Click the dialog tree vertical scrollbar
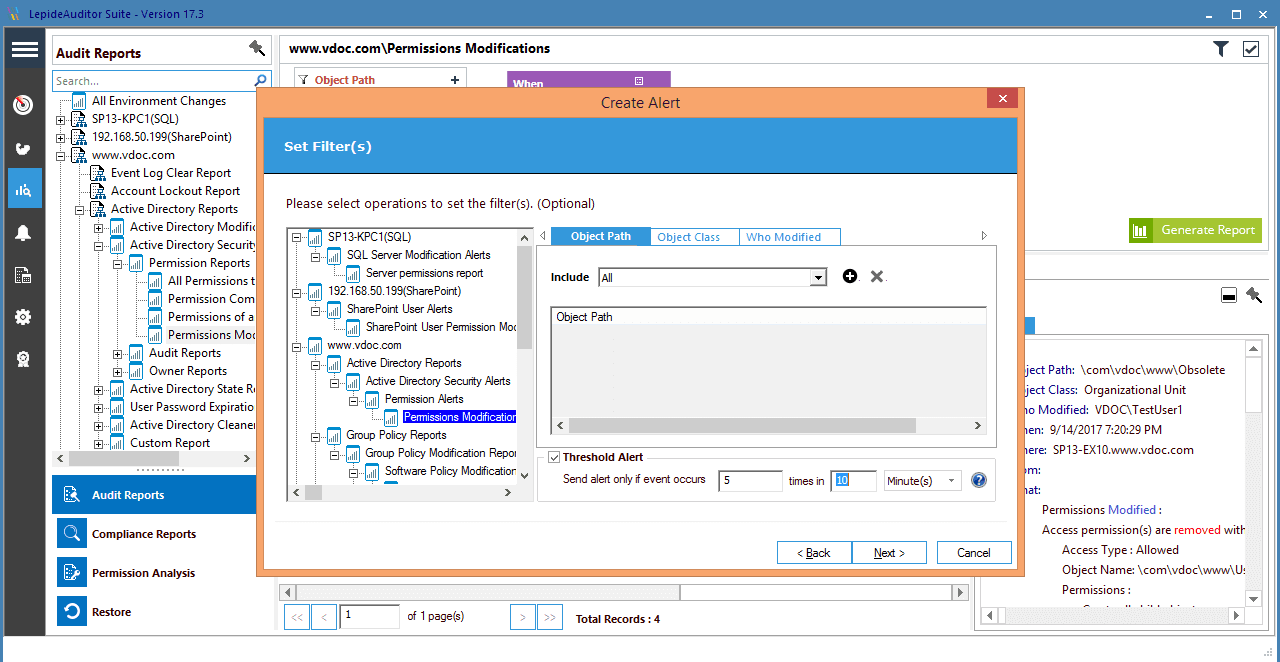This screenshot has height=662, width=1280. (524, 300)
